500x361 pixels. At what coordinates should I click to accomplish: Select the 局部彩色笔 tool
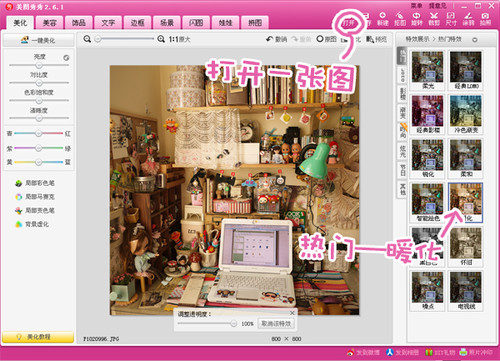[x=35, y=183]
